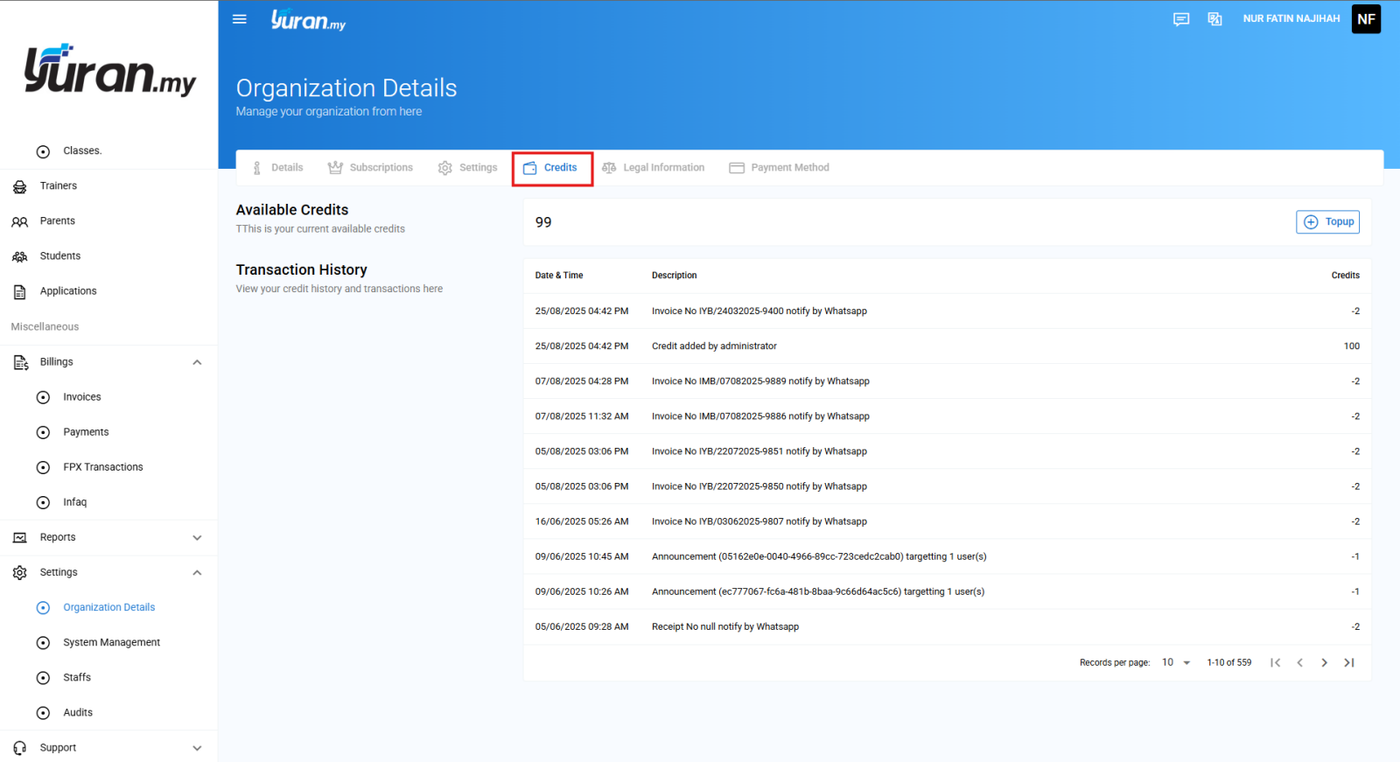Viewport: 1400px width, 762px height.
Task: Click invoice IYB/03062025-9807 transaction row
Action: (x=947, y=521)
